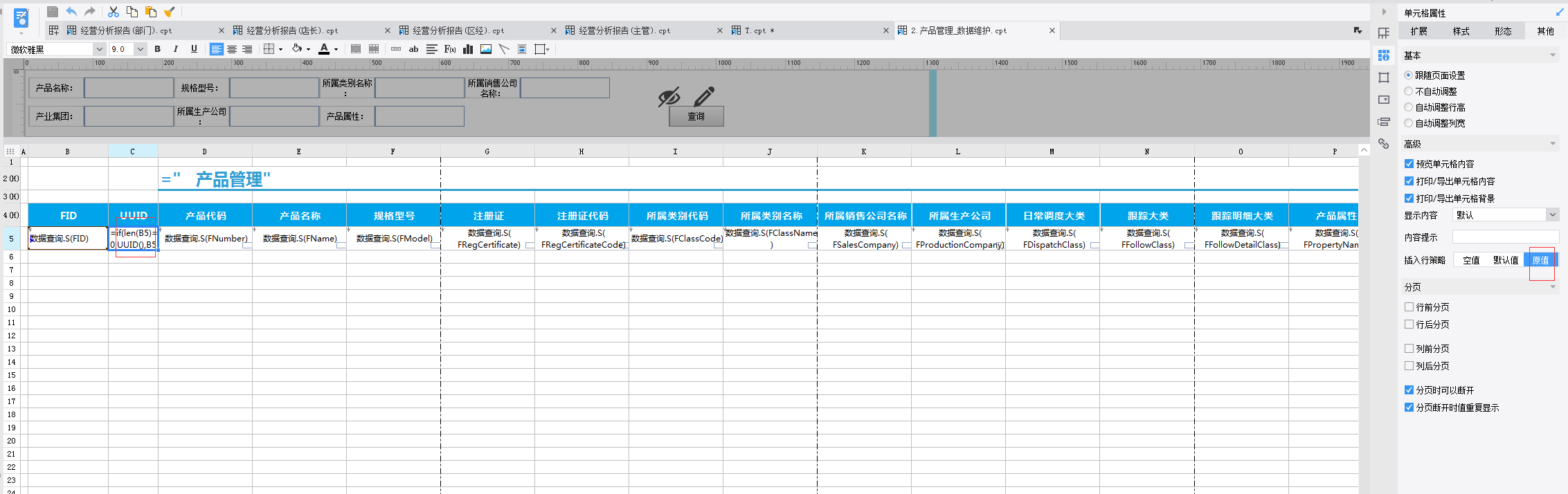The height and width of the screenshot is (494, 1568).
Task: Open the 样式 properties tab
Action: click(1461, 31)
